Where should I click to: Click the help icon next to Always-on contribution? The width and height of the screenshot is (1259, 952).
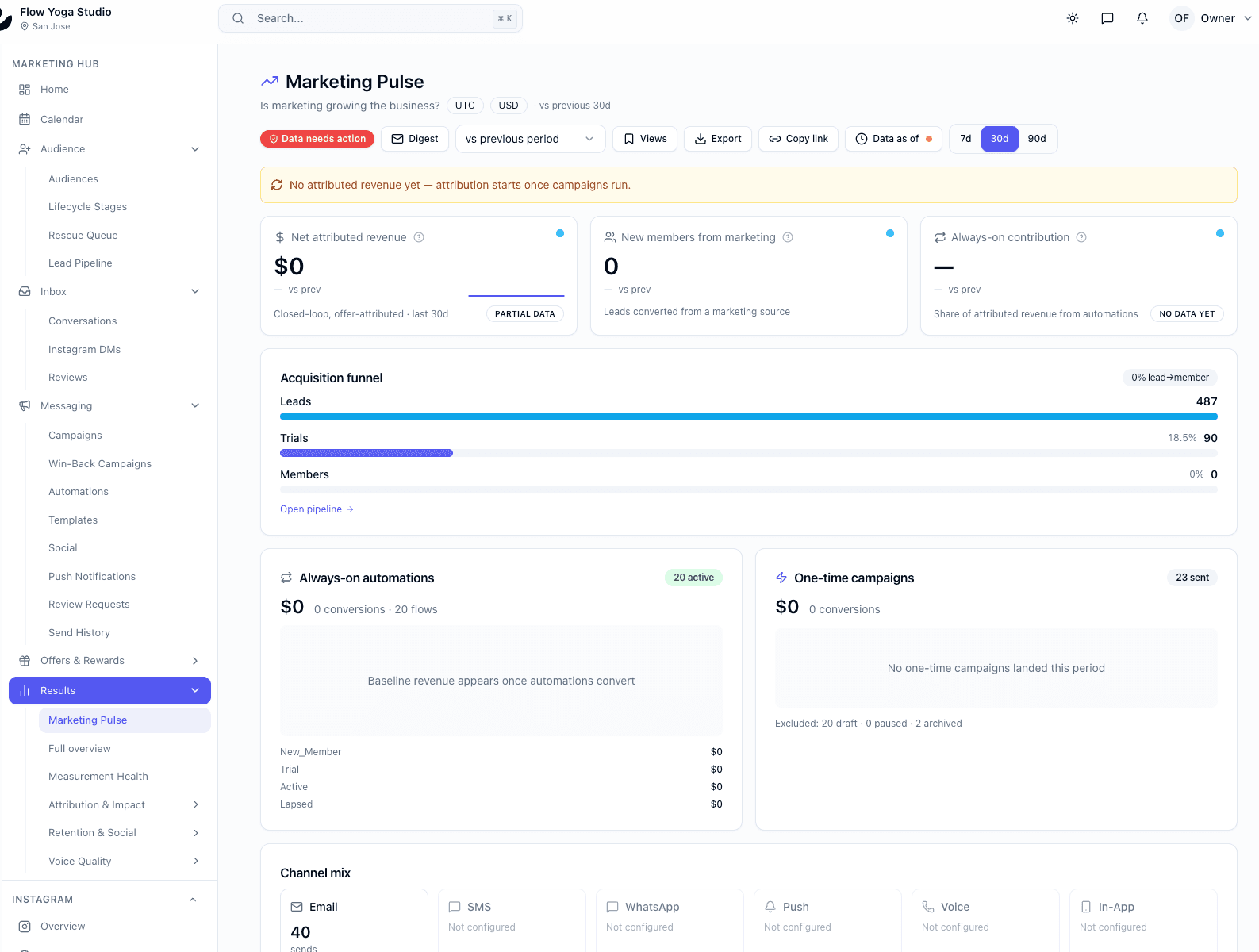1081,237
